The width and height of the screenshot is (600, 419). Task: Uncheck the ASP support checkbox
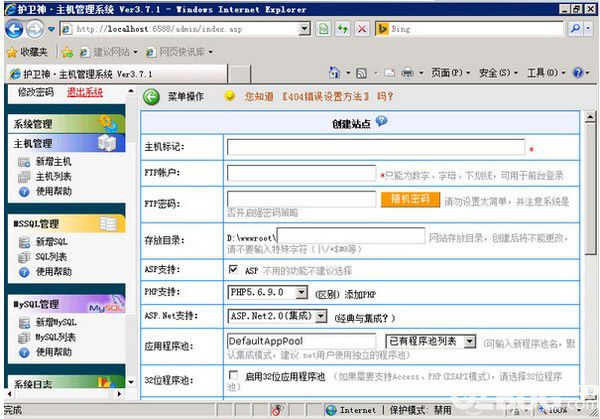(x=233, y=269)
